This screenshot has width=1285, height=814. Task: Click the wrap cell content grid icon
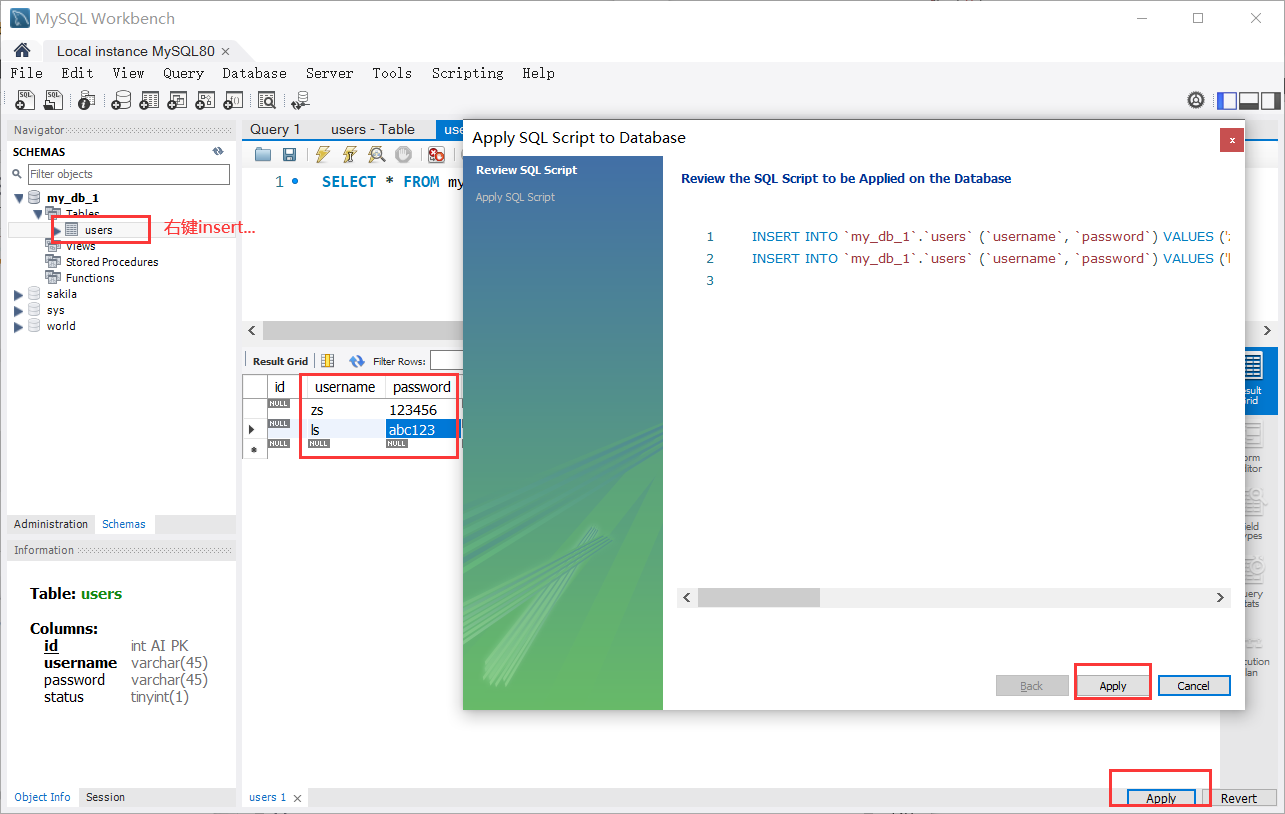pyautogui.click(x=328, y=361)
